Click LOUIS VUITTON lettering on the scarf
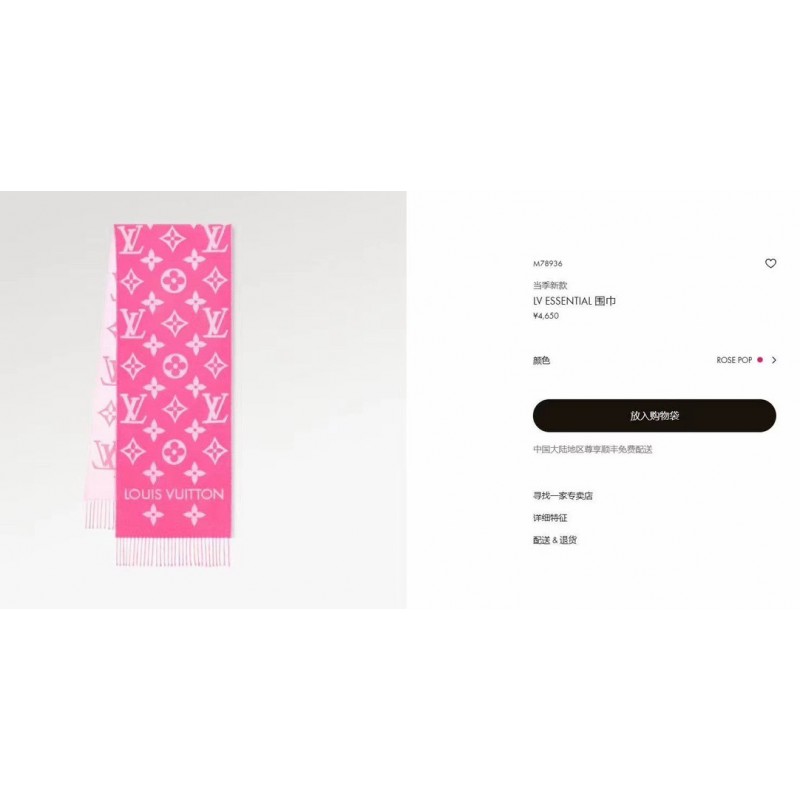This screenshot has height=800, width=800. [174, 494]
